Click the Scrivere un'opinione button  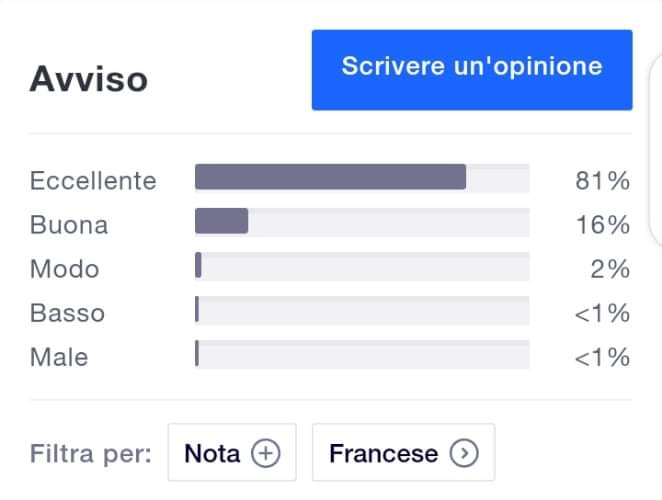click(472, 69)
